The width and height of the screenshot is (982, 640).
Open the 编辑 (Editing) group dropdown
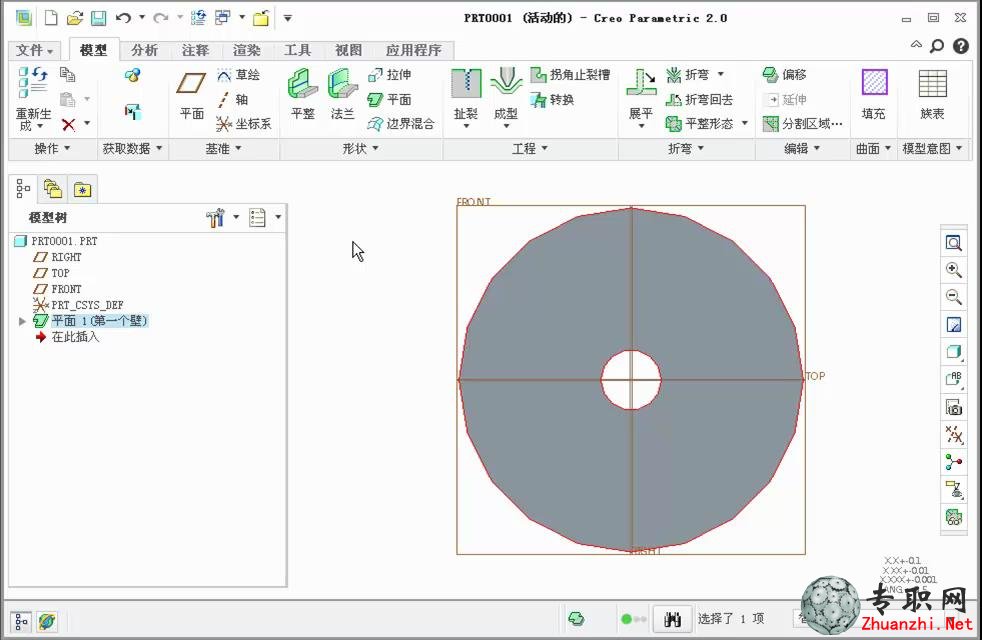(x=802, y=148)
